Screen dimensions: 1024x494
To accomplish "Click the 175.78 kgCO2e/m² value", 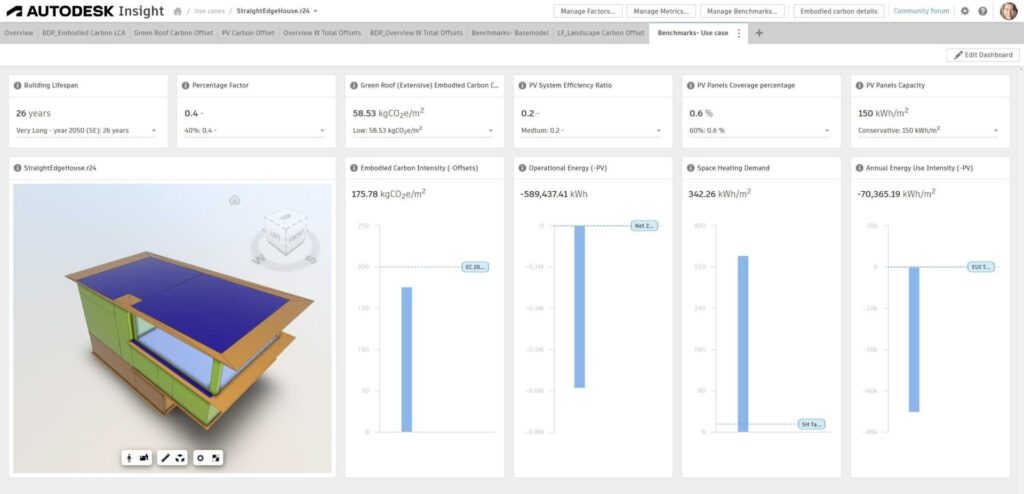I will click(388, 194).
